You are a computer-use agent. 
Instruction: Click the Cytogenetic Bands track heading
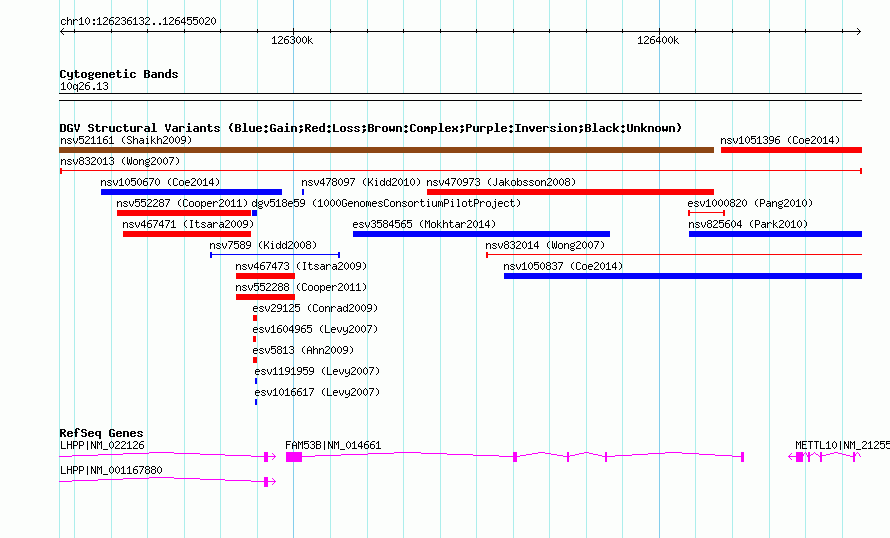point(119,74)
